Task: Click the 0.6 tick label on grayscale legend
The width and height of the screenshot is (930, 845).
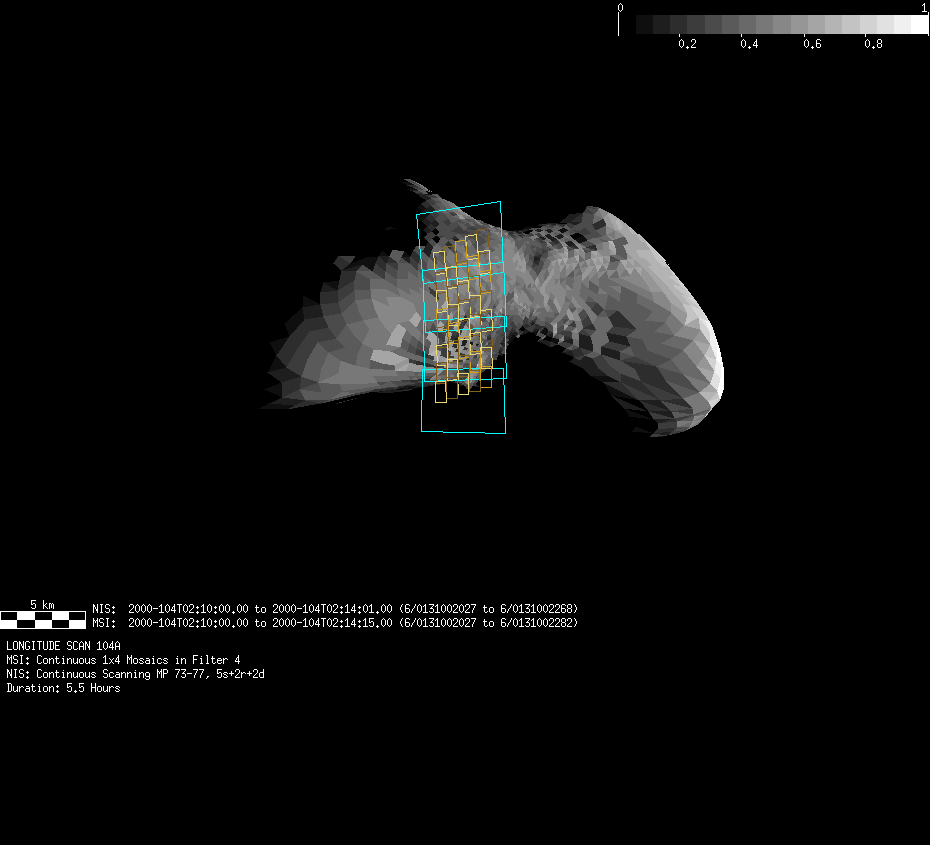Action: 812,44
